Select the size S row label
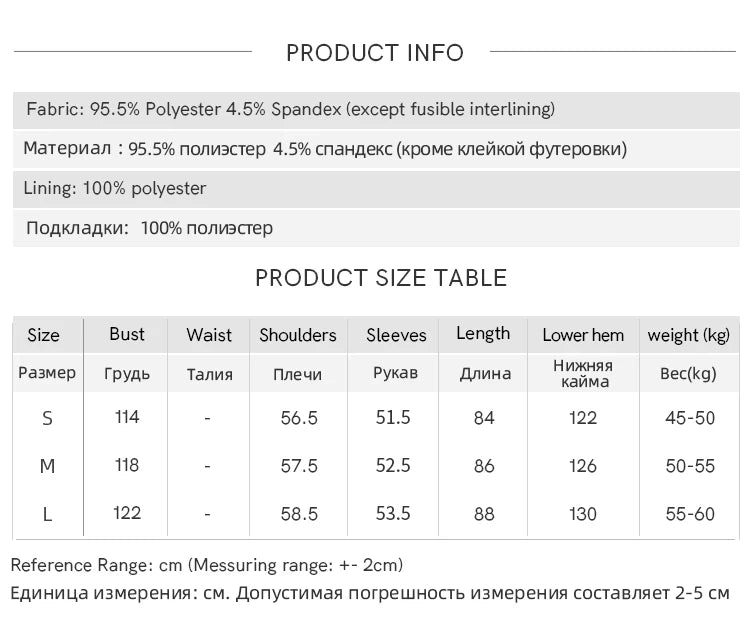This screenshot has width=750, height=630. pyautogui.click(x=47, y=418)
